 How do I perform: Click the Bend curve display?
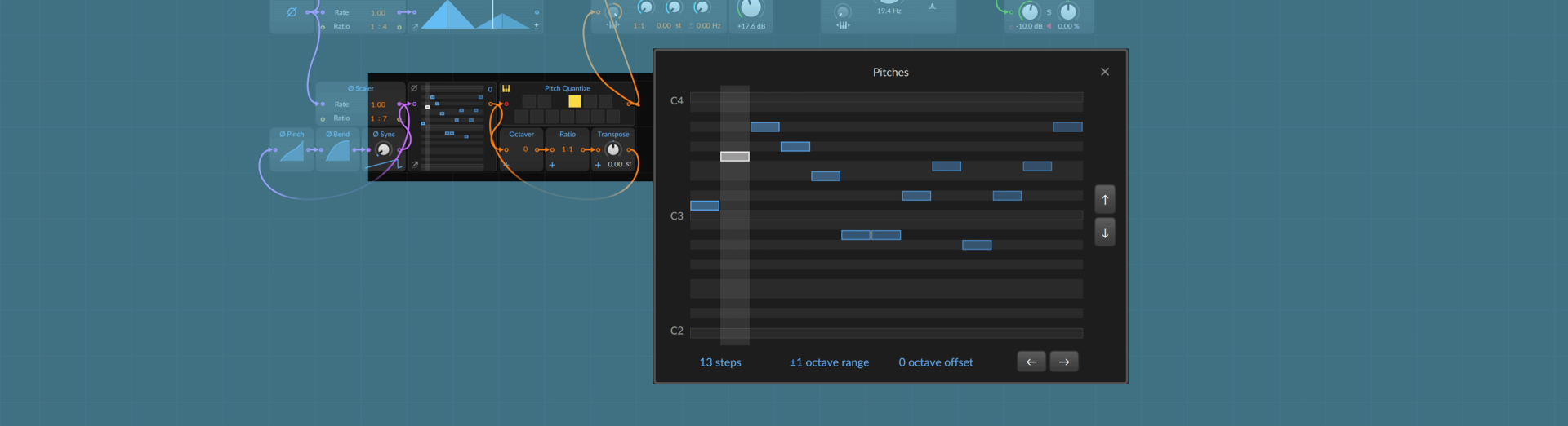[x=338, y=152]
